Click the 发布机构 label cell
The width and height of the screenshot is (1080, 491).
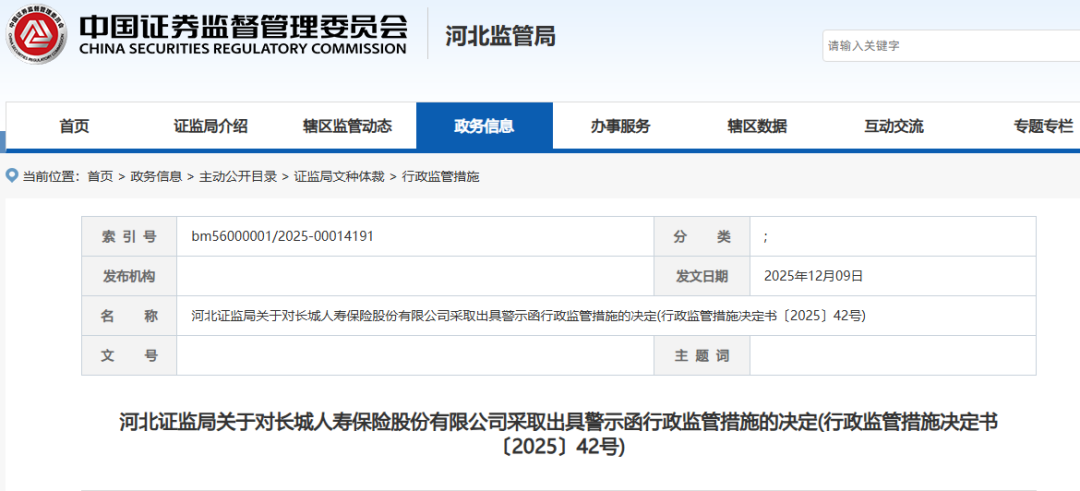click(x=129, y=276)
